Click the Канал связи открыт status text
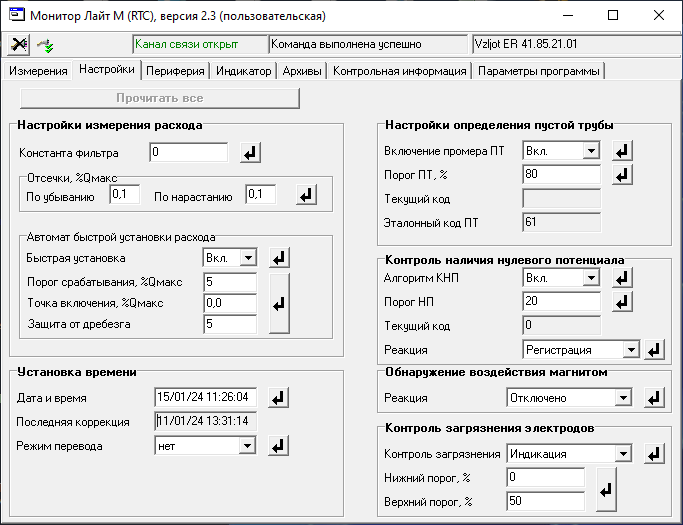The image size is (683, 525). (x=186, y=44)
